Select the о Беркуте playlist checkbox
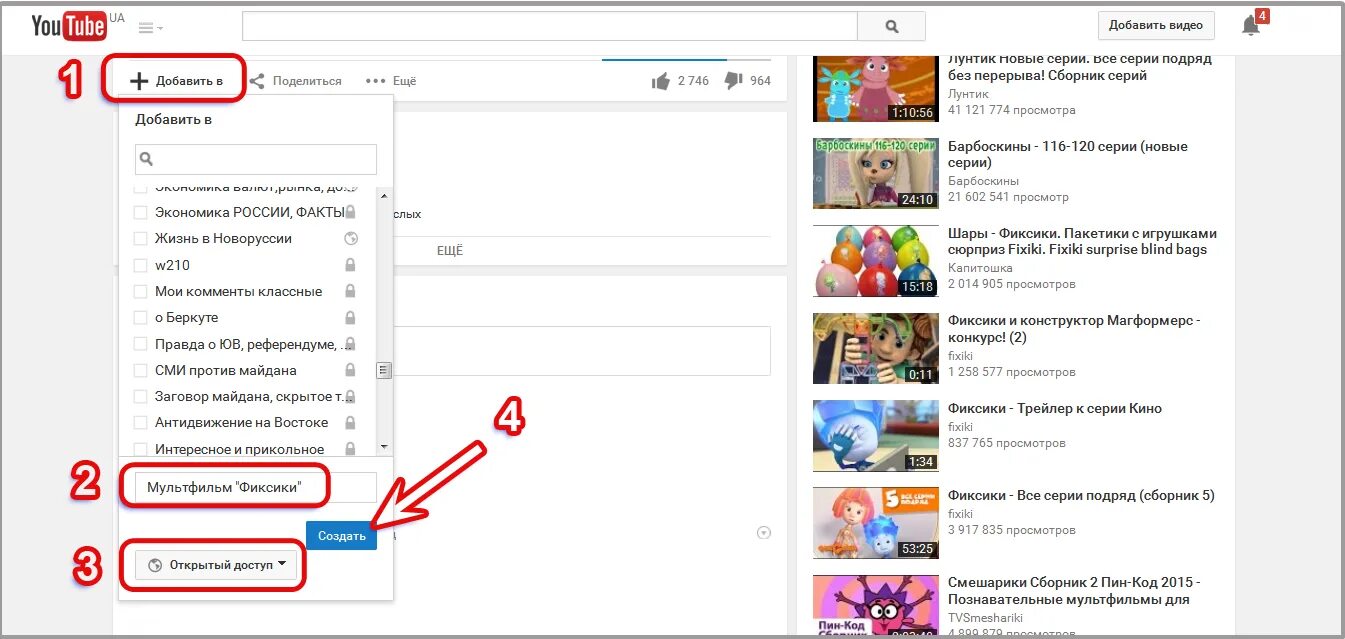The width and height of the screenshot is (1345, 639). [141, 318]
